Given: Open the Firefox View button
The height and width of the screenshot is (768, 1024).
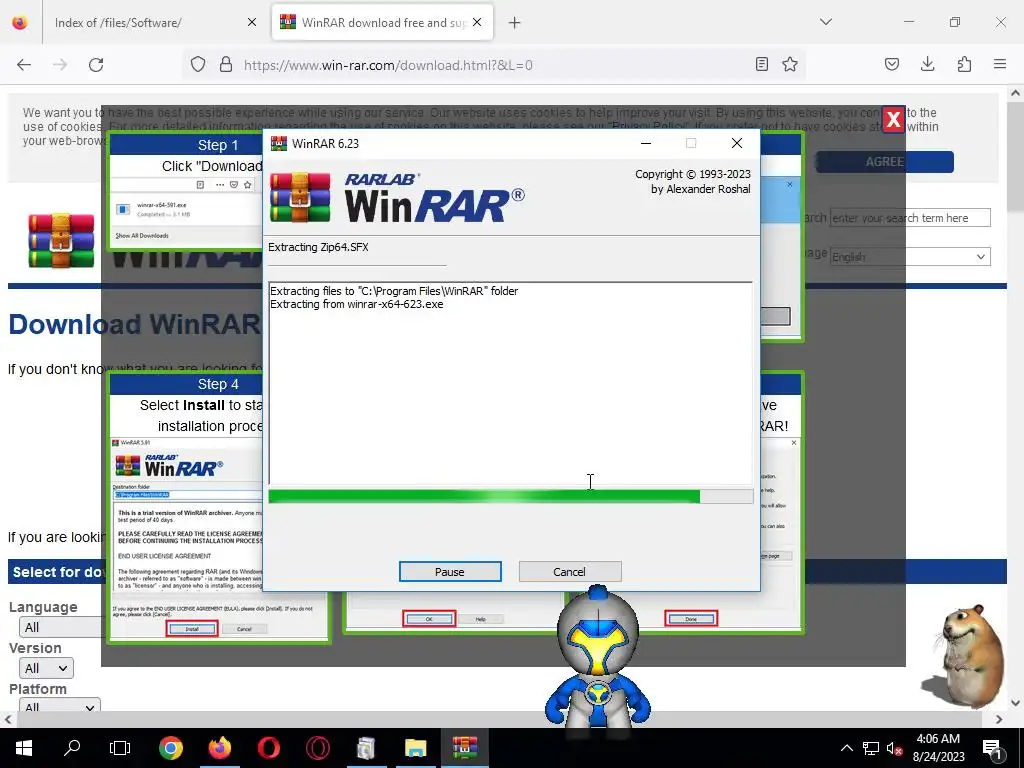Looking at the screenshot, I should (20, 23).
